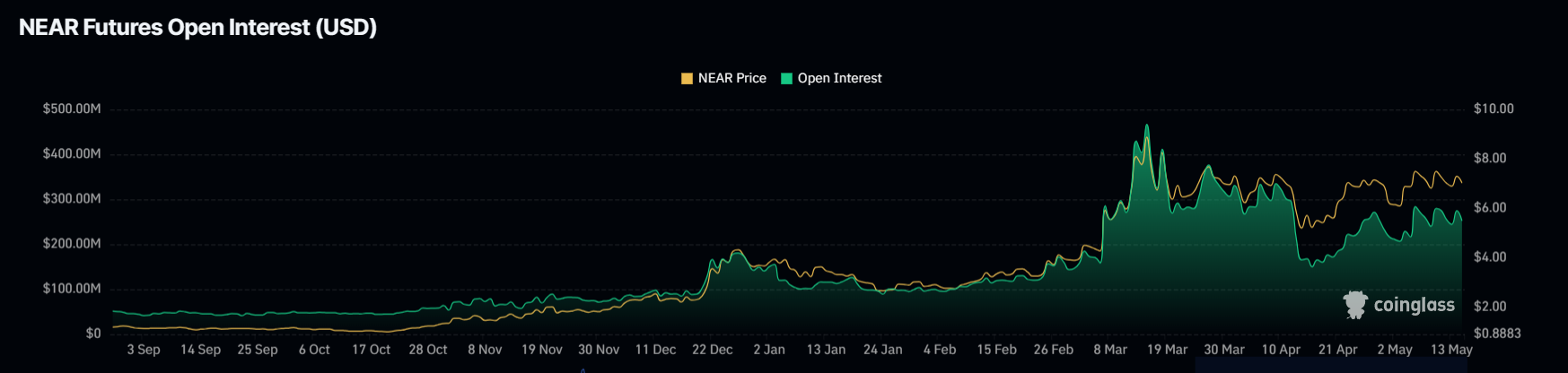Image resolution: width=1568 pixels, height=373 pixels.
Task: Click the $300.00M left axis label
Action: [72, 198]
